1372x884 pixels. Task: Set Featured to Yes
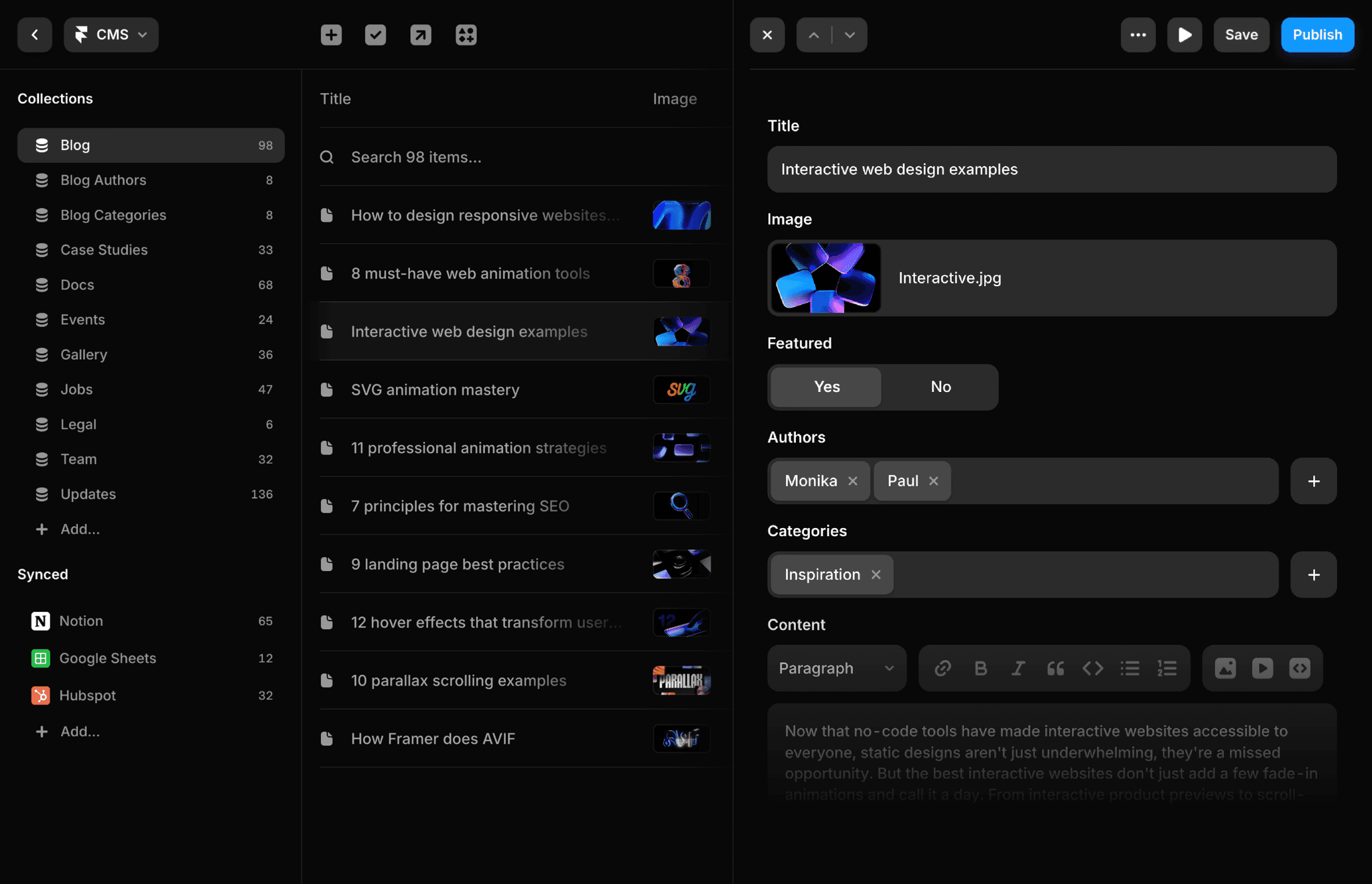click(826, 387)
